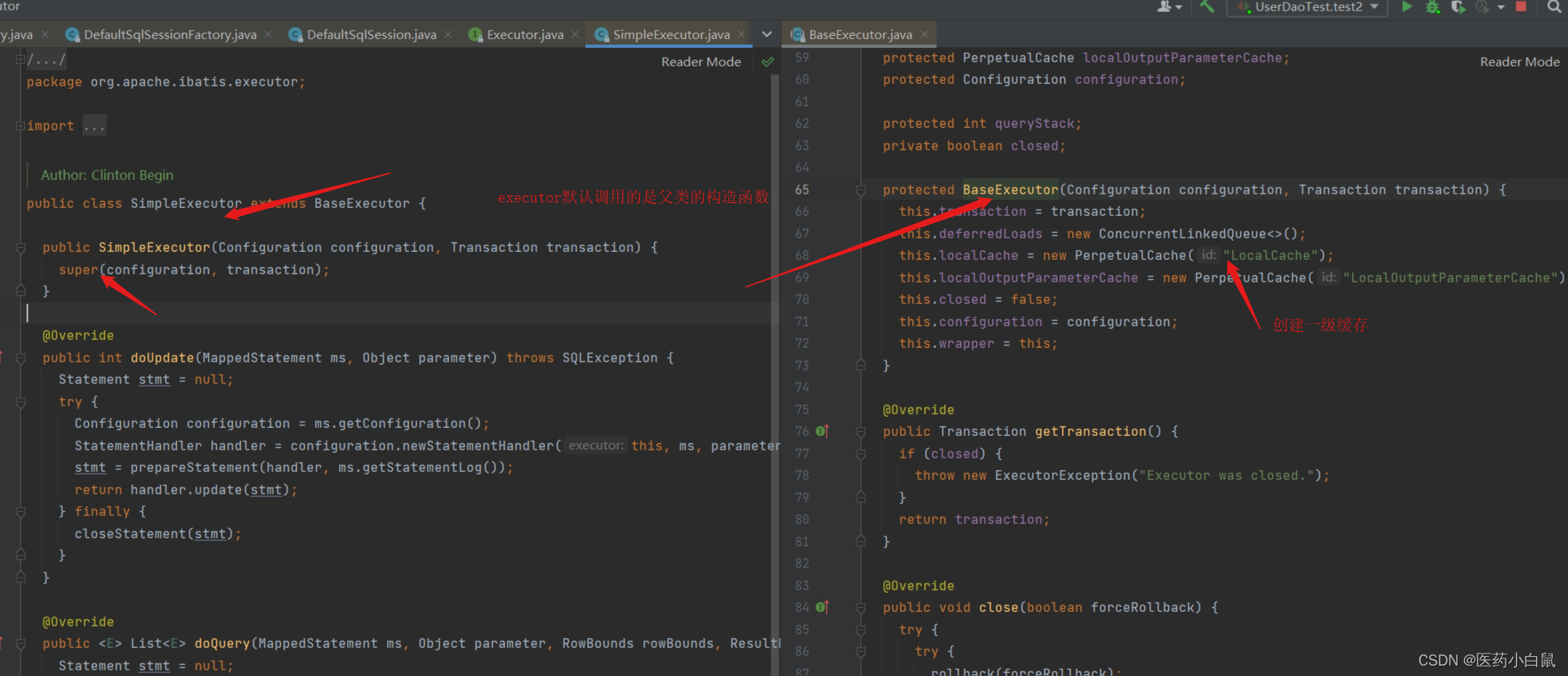Click doQuery method name
This screenshot has height=676, width=1568.
coord(222,643)
